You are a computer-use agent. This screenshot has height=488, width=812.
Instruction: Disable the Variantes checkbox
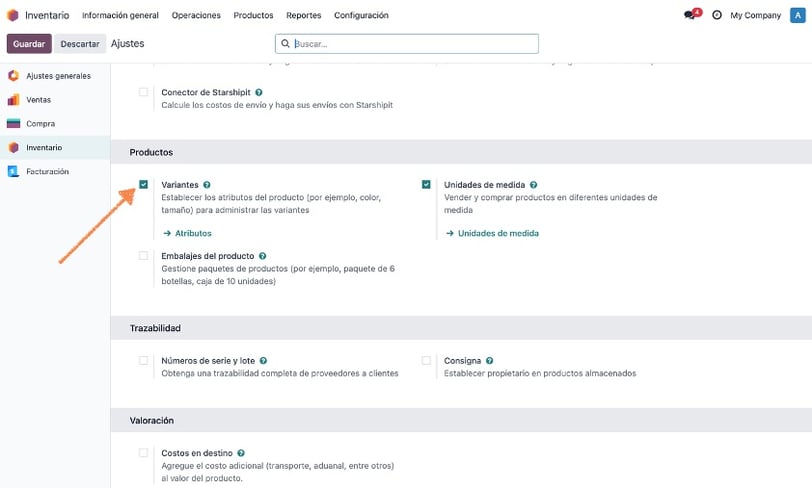[144, 185]
